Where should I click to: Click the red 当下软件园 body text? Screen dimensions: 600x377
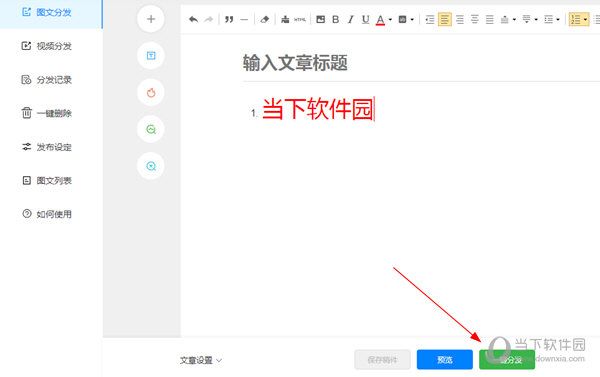tap(318, 109)
